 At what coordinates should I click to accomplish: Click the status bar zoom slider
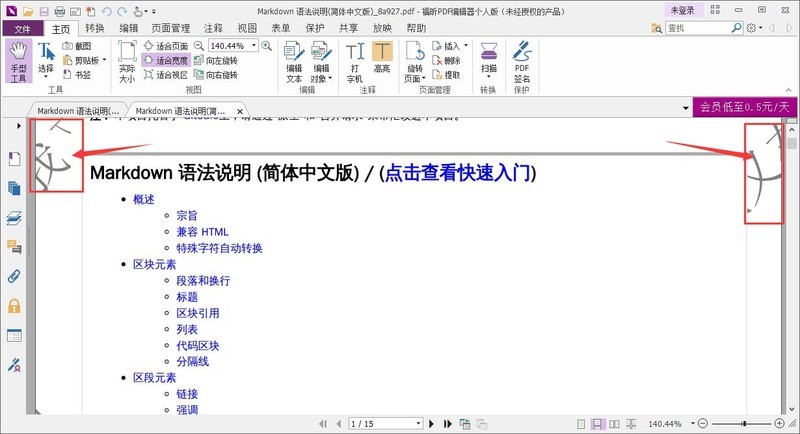coord(741,424)
